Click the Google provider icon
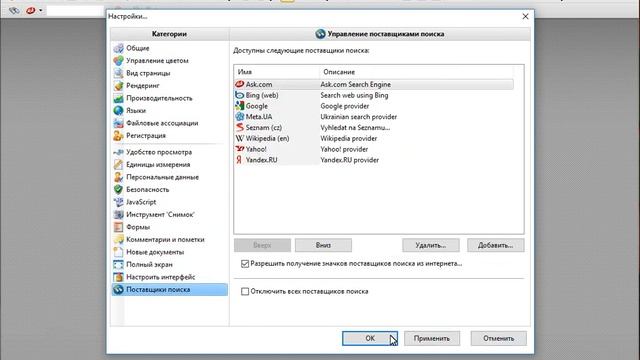Viewport: 640px width, 360px height. pos(240,106)
